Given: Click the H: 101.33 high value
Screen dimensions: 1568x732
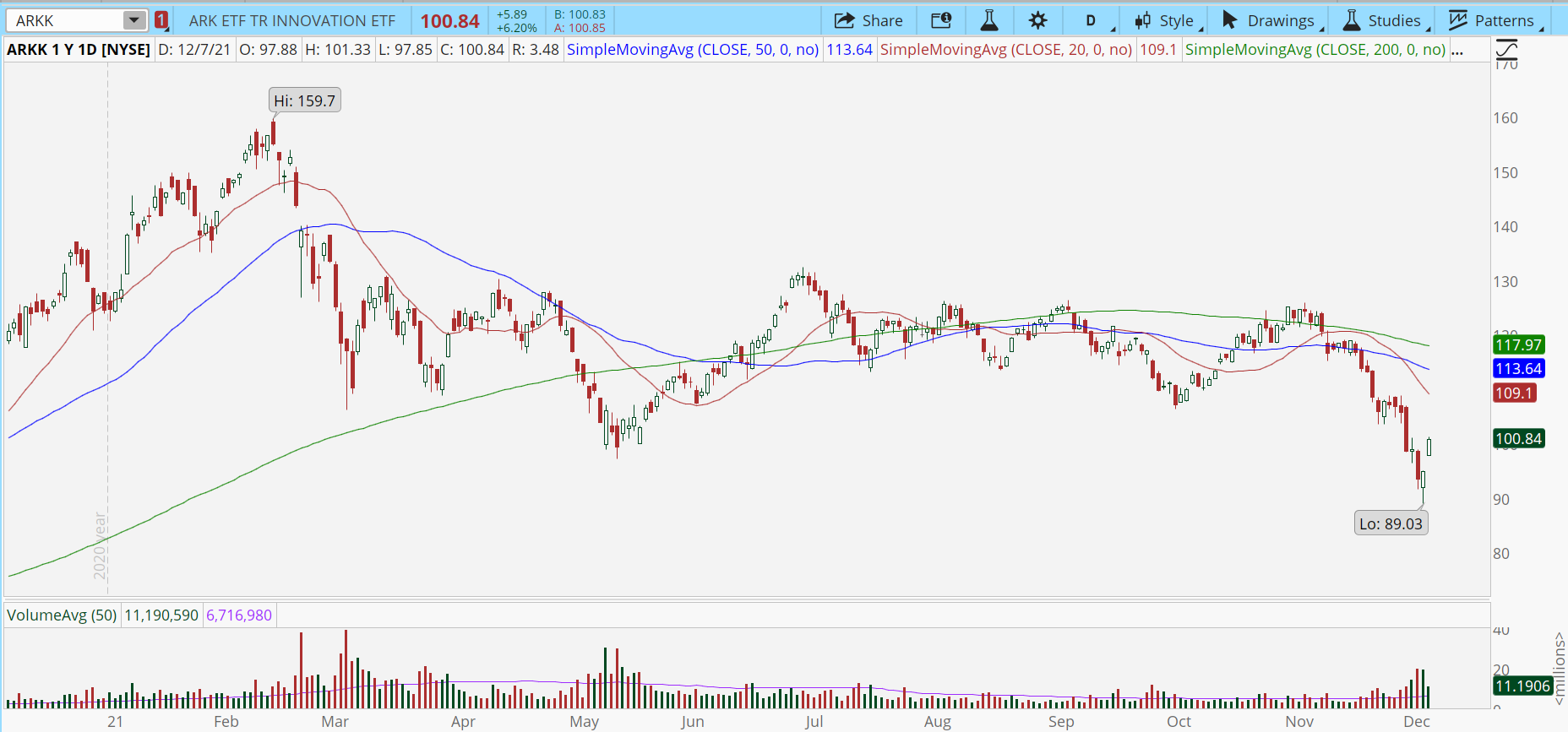Looking at the screenshot, I should (x=338, y=50).
